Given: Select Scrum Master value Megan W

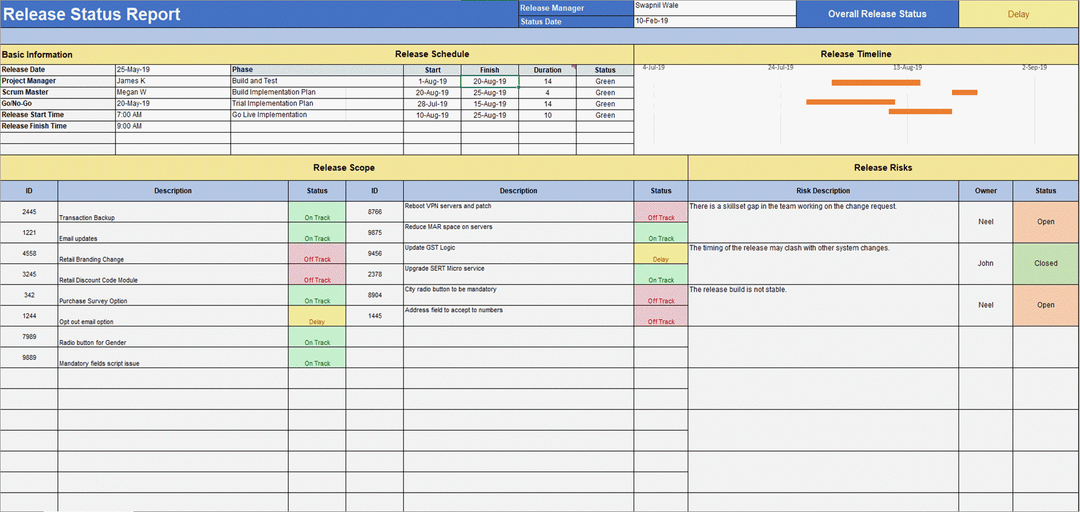Looking at the screenshot, I should (172, 92).
